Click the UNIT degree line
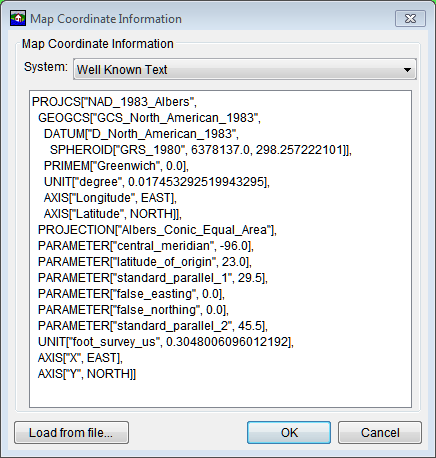The height and width of the screenshot is (458, 436). point(157,182)
